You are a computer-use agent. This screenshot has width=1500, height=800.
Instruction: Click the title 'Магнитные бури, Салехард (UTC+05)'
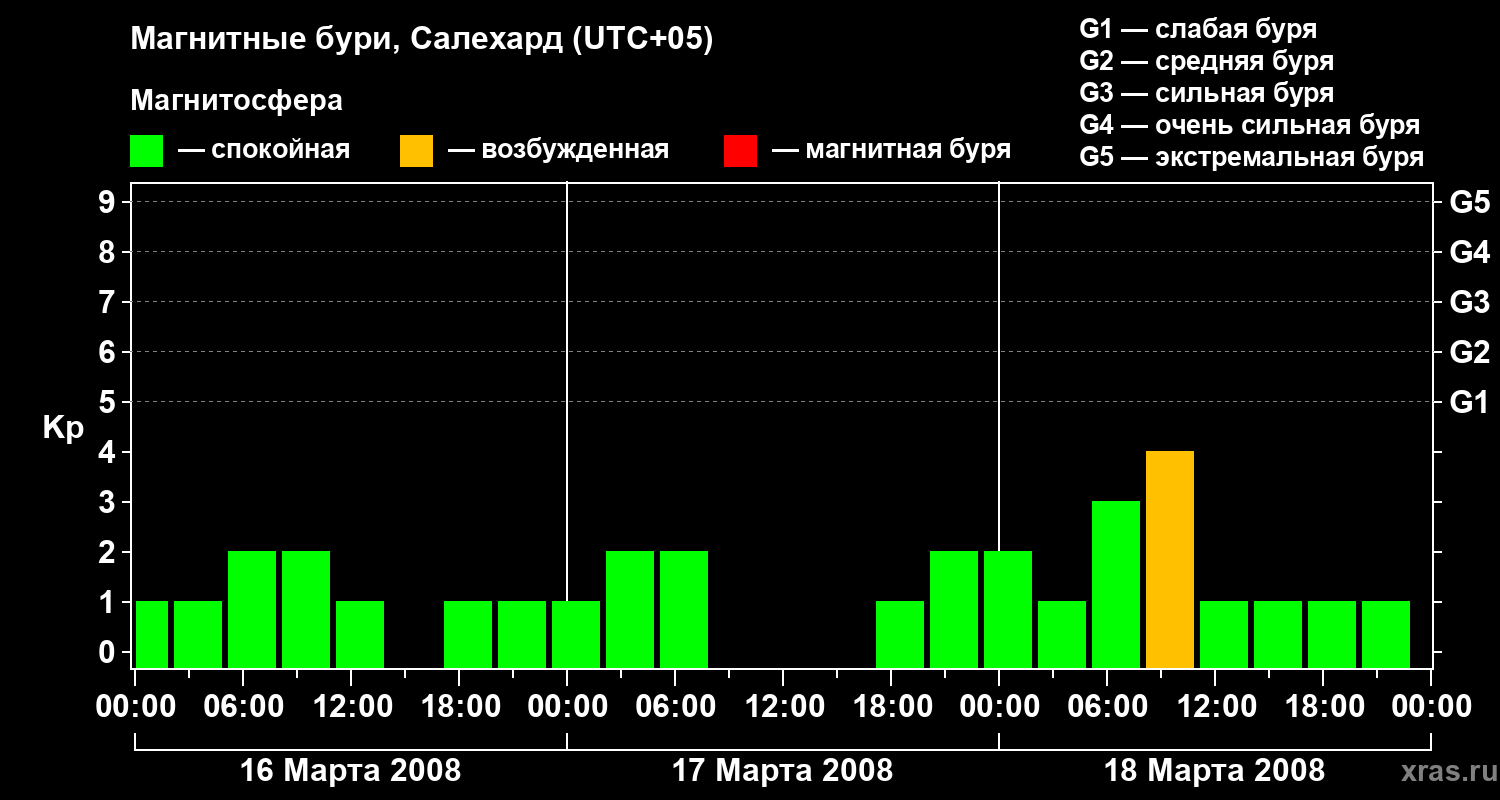[x=422, y=40]
